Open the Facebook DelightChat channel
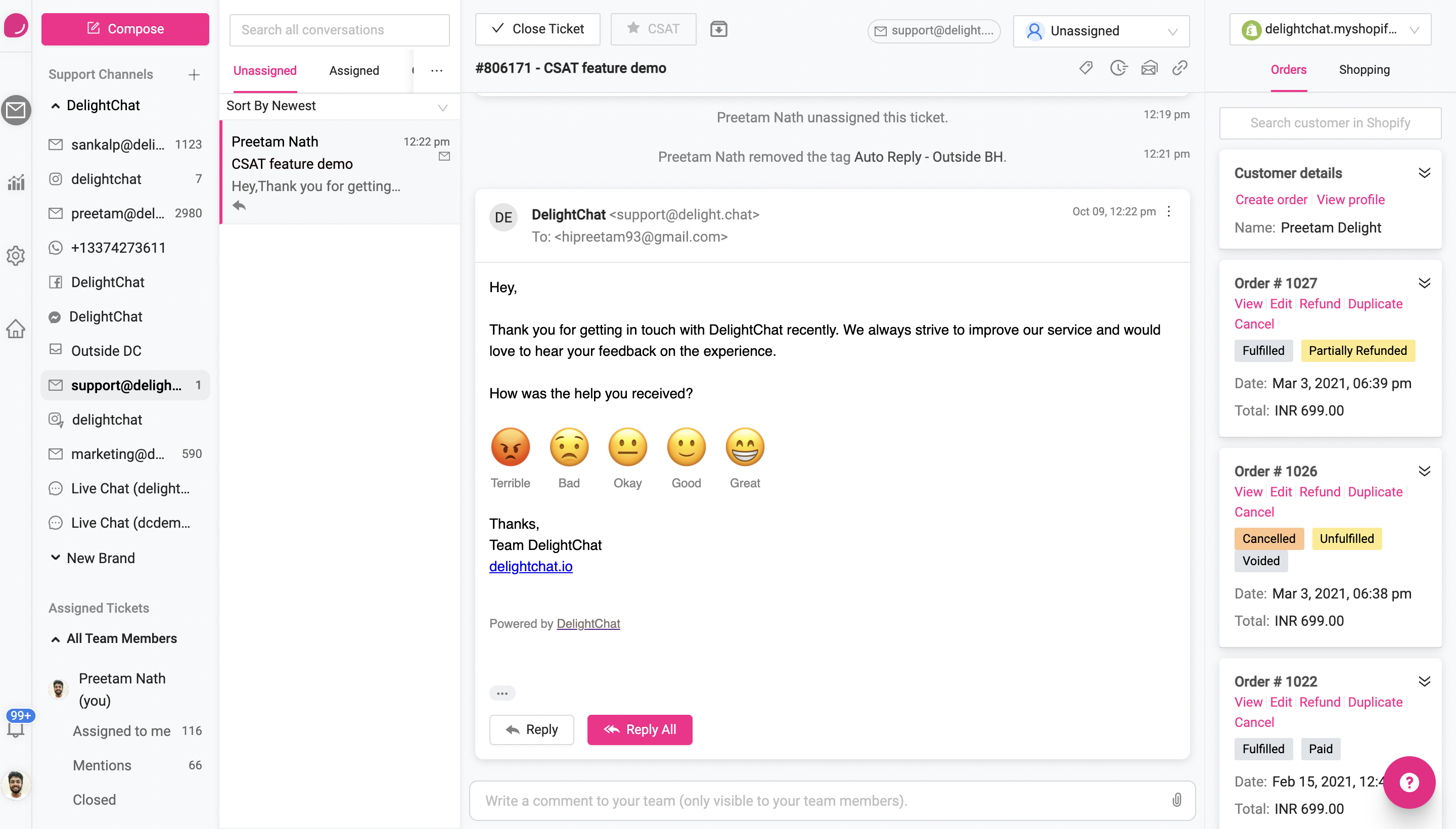This screenshot has height=829, width=1456. click(107, 282)
